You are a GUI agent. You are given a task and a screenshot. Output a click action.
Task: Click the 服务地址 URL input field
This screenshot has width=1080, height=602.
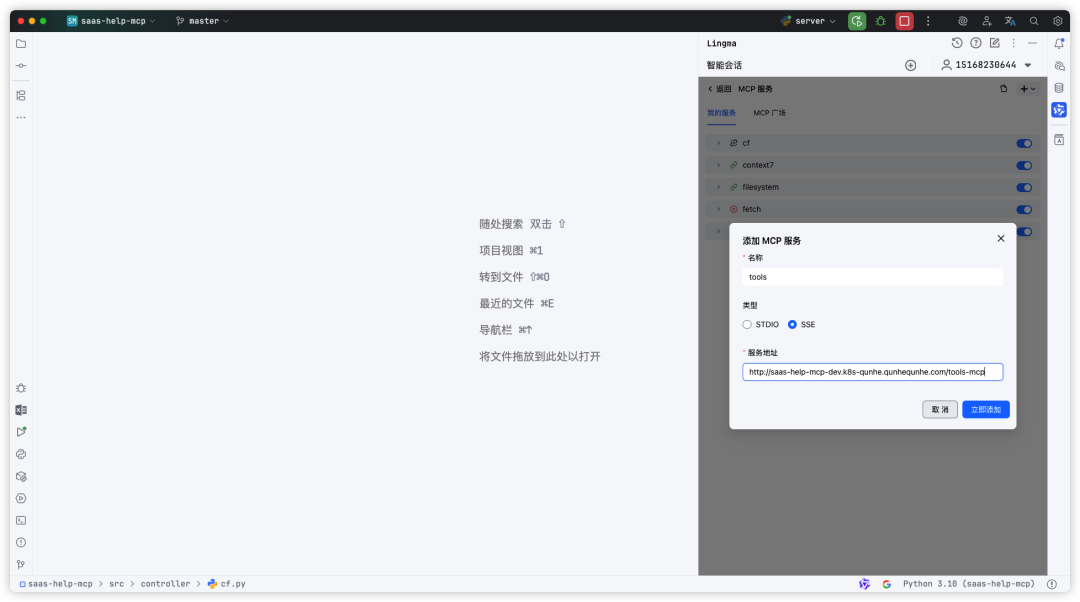(872, 372)
